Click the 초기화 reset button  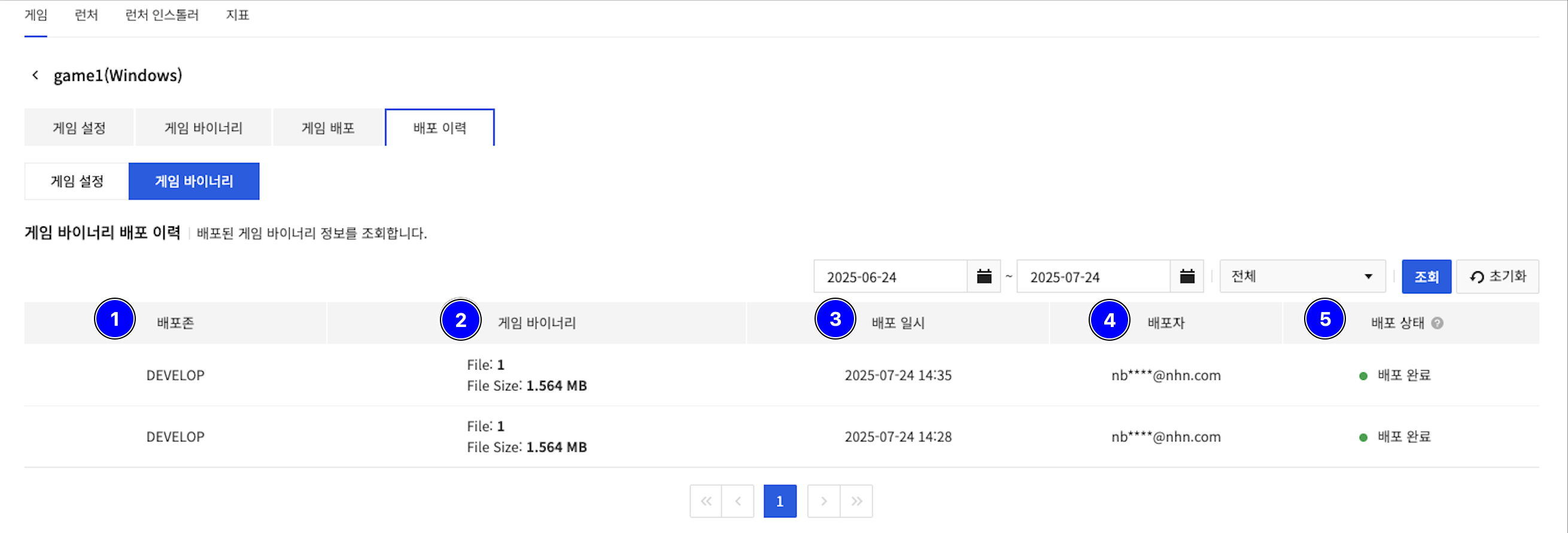pos(1497,277)
